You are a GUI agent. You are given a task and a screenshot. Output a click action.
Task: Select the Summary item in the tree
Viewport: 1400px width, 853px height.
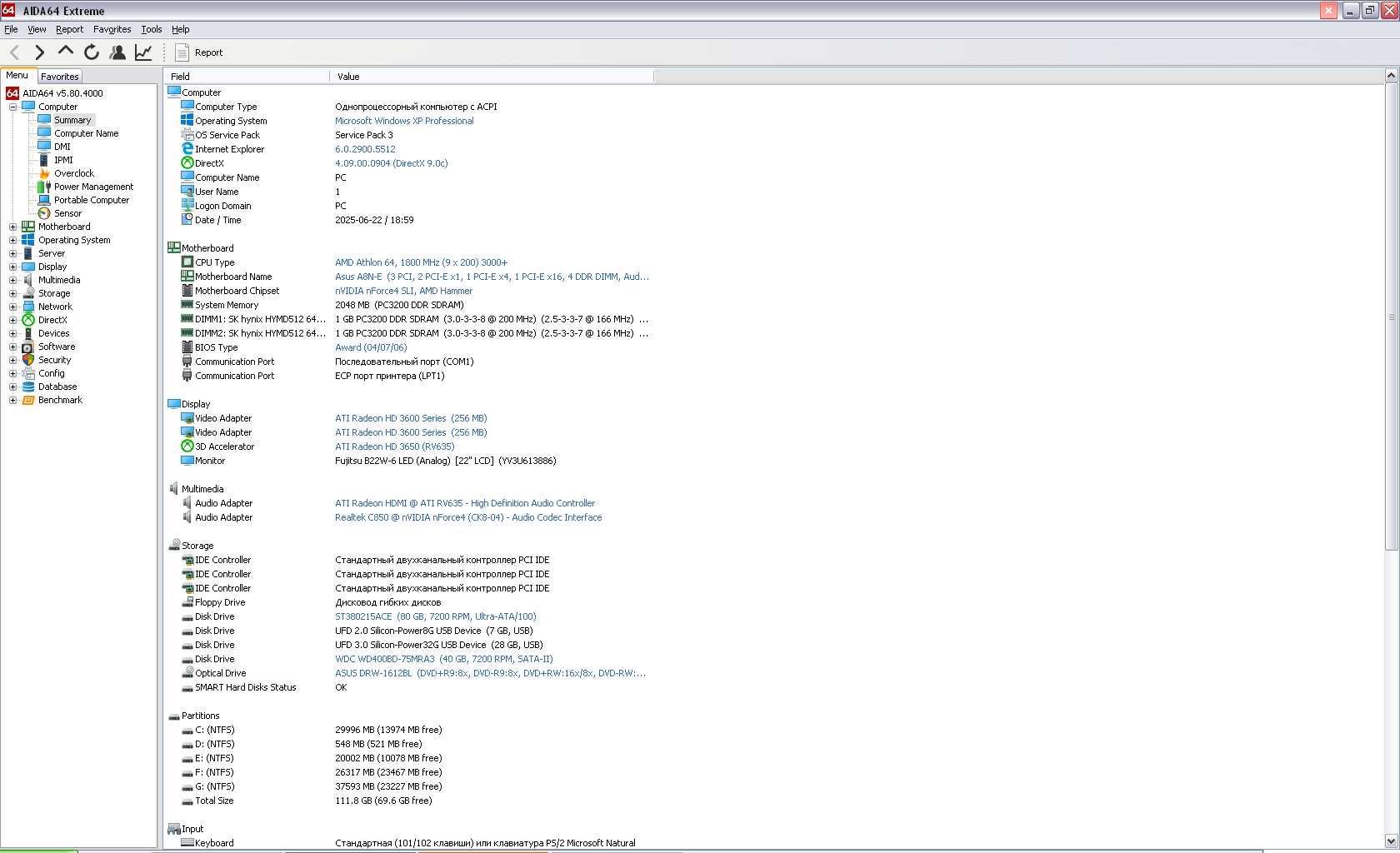72,120
